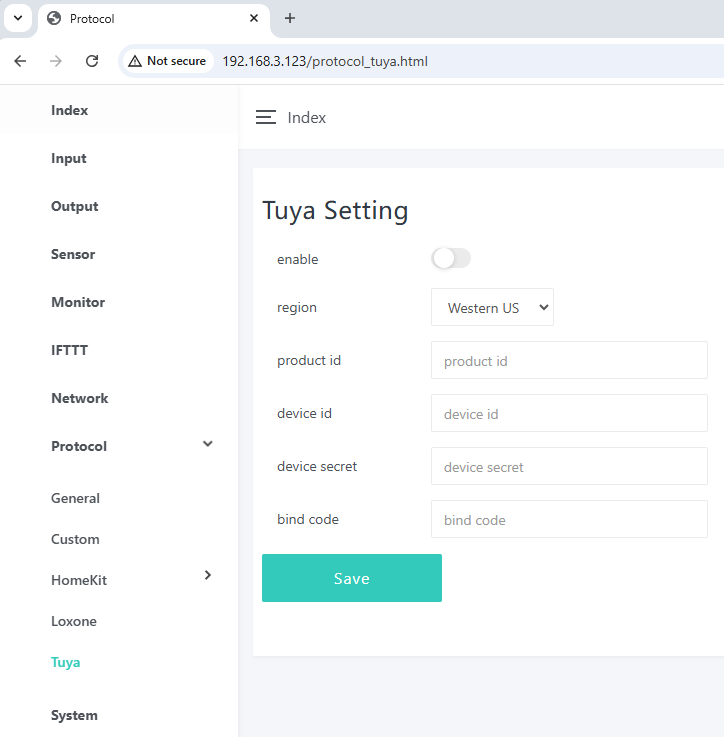Open a new browser tab

[x=290, y=18]
